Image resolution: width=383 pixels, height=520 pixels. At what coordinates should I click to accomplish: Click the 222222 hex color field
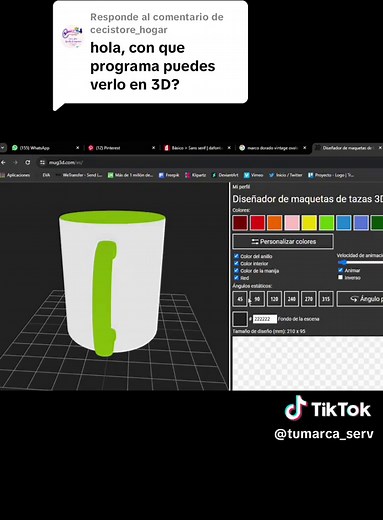pos(265,319)
